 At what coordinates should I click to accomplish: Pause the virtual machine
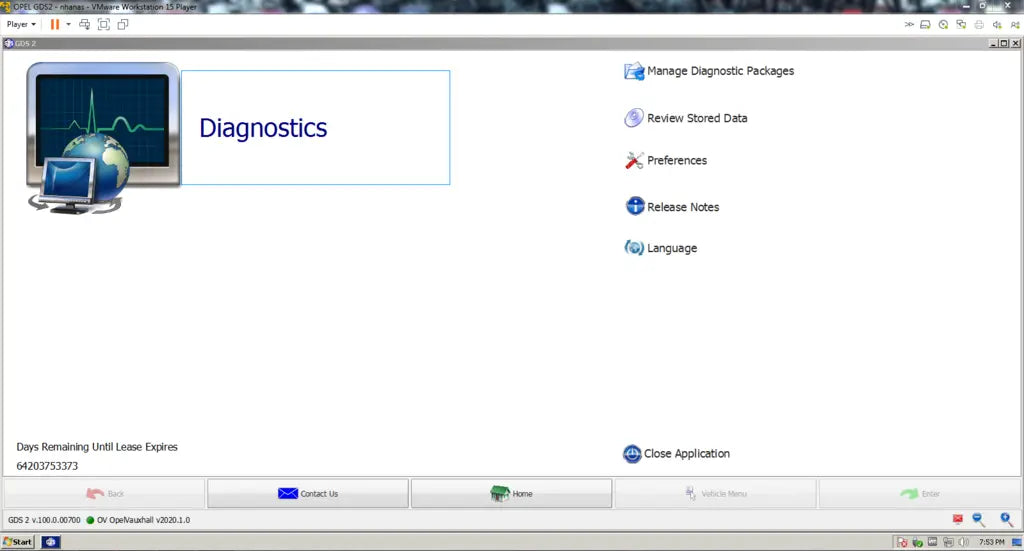click(x=55, y=24)
